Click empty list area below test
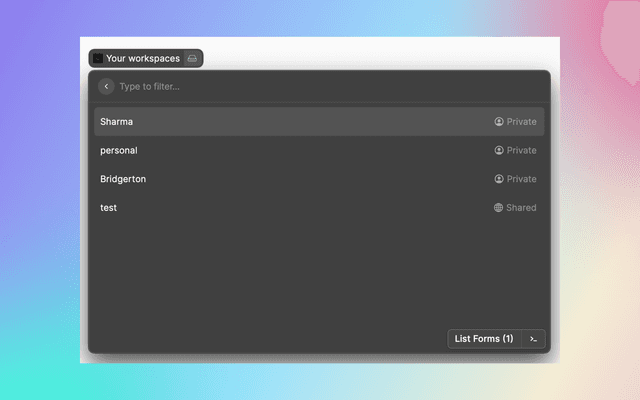 pos(320,270)
